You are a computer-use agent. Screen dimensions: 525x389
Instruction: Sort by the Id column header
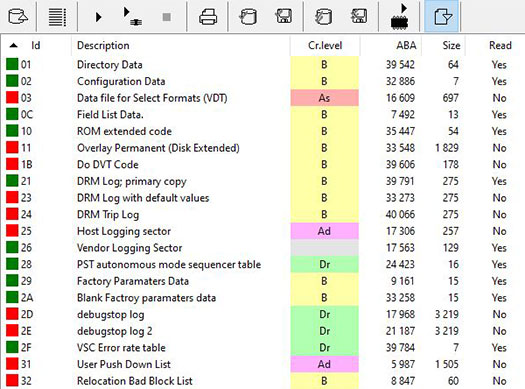coord(35,45)
